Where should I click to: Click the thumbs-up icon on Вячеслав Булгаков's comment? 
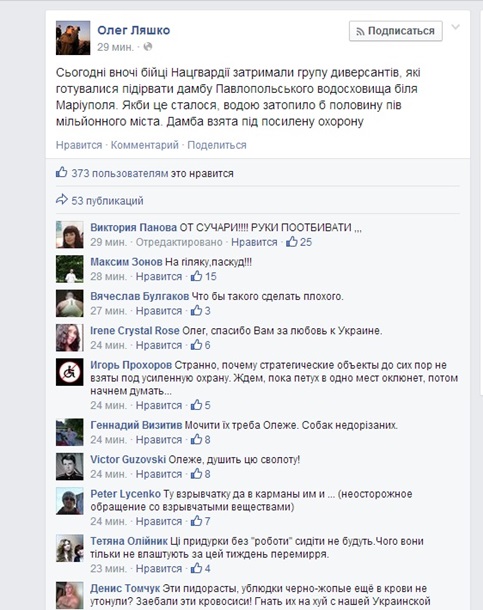point(196,310)
